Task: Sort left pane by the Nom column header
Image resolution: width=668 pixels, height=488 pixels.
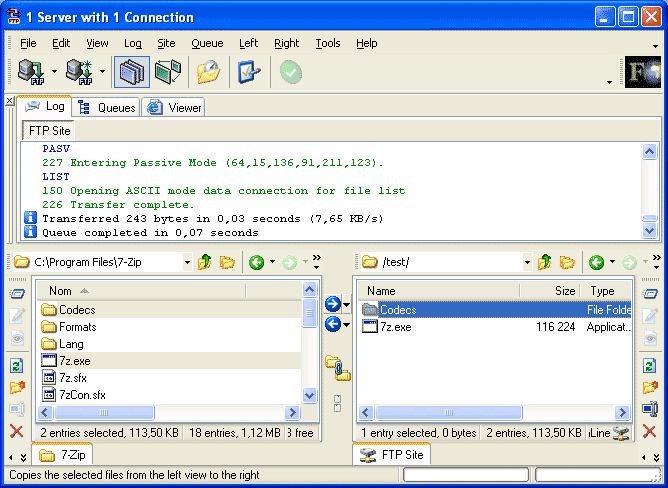Action: (141, 291)
